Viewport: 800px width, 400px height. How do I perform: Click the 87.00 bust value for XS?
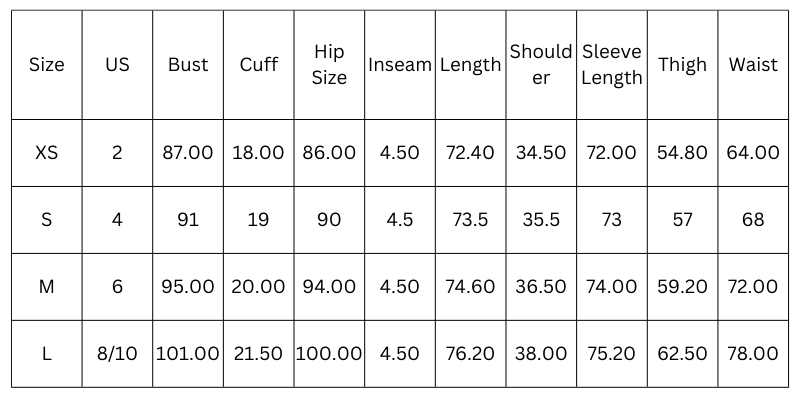[188, 153]
